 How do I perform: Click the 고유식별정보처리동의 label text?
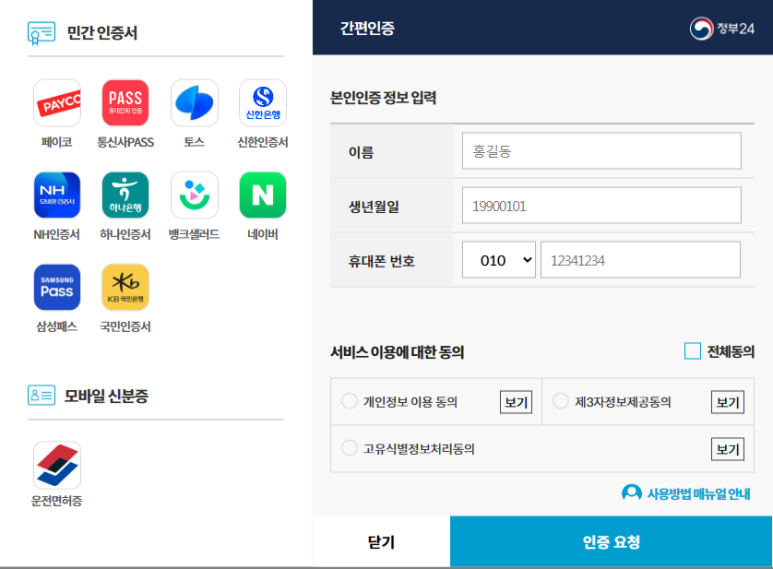click(419, 449)
